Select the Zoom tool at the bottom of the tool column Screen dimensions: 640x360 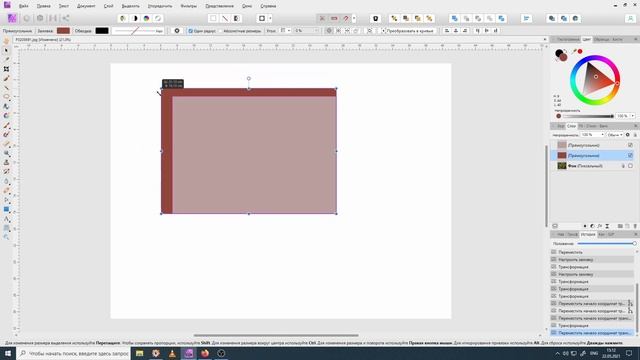pyautogui.click(x=6, y=237)
